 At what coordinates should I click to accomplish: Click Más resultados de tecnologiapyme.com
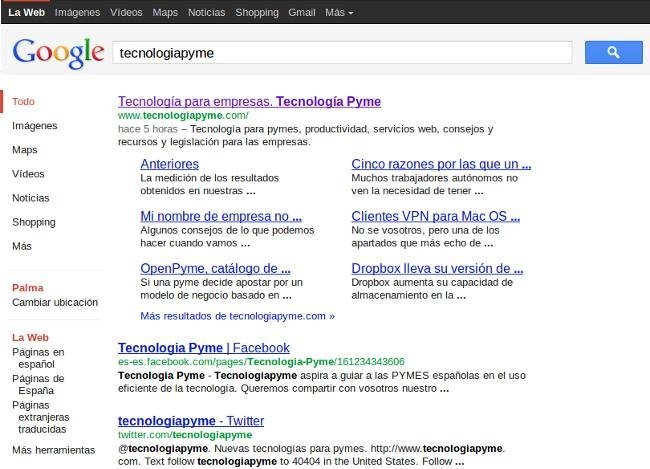click(x=237, y=315)
